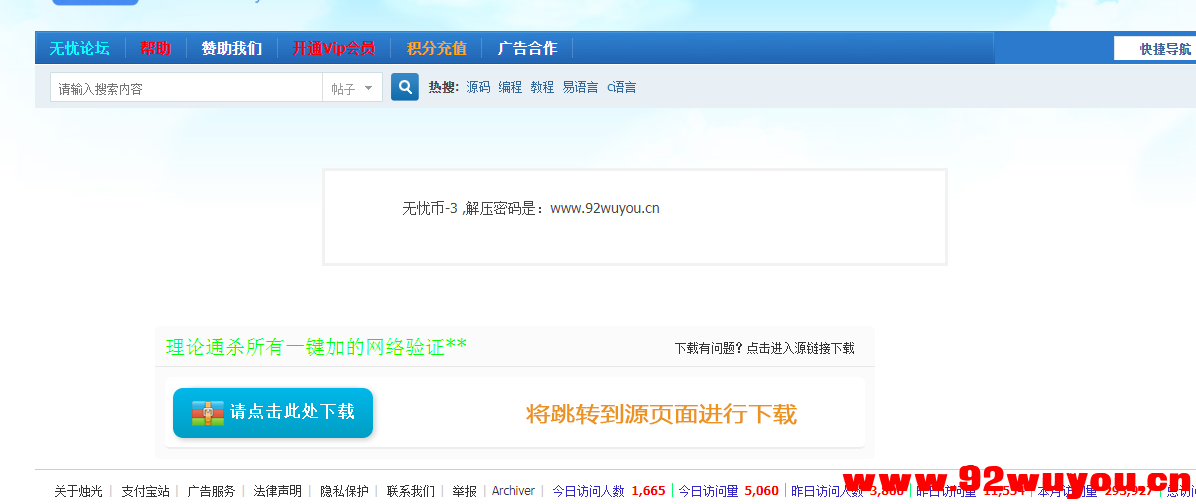Go to 赞助我们 in the navigation bar
Viewport: 1196px width, 504px height.
pyautogui.click(x=232, y=48)
